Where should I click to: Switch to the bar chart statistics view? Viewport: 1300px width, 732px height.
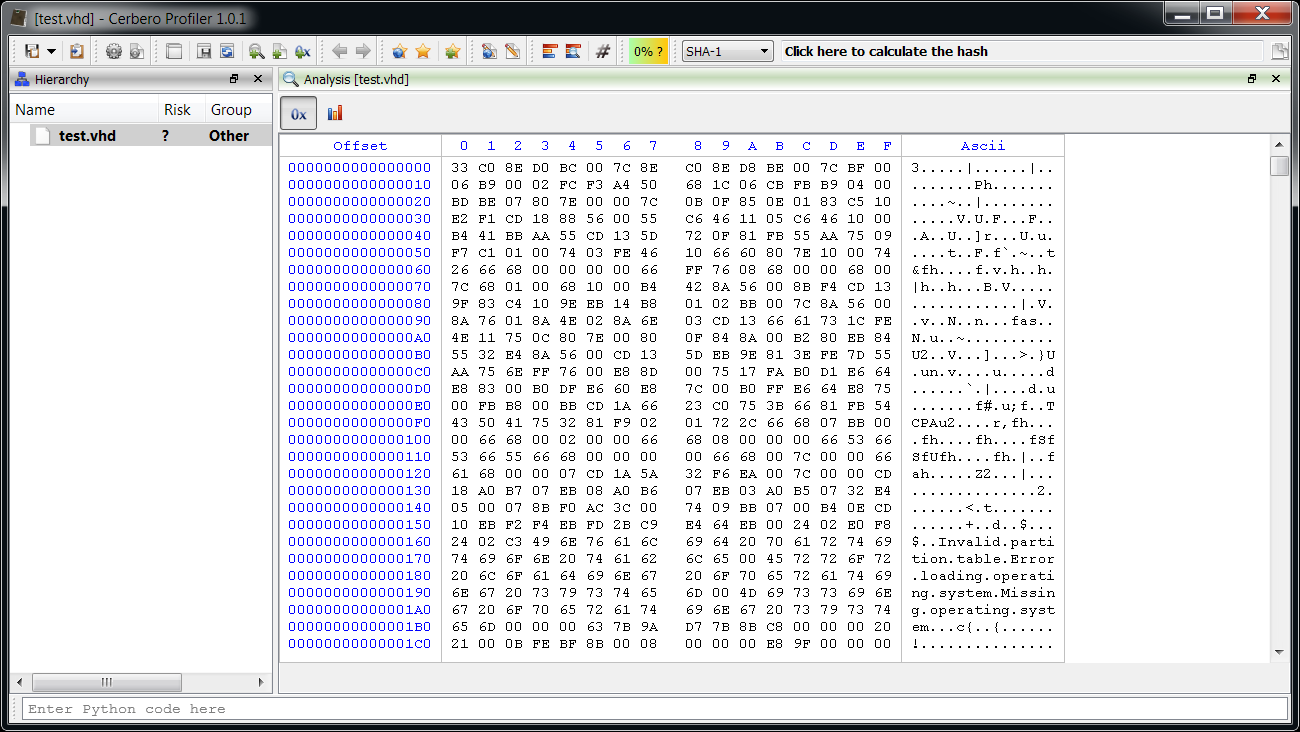[335, 113]
